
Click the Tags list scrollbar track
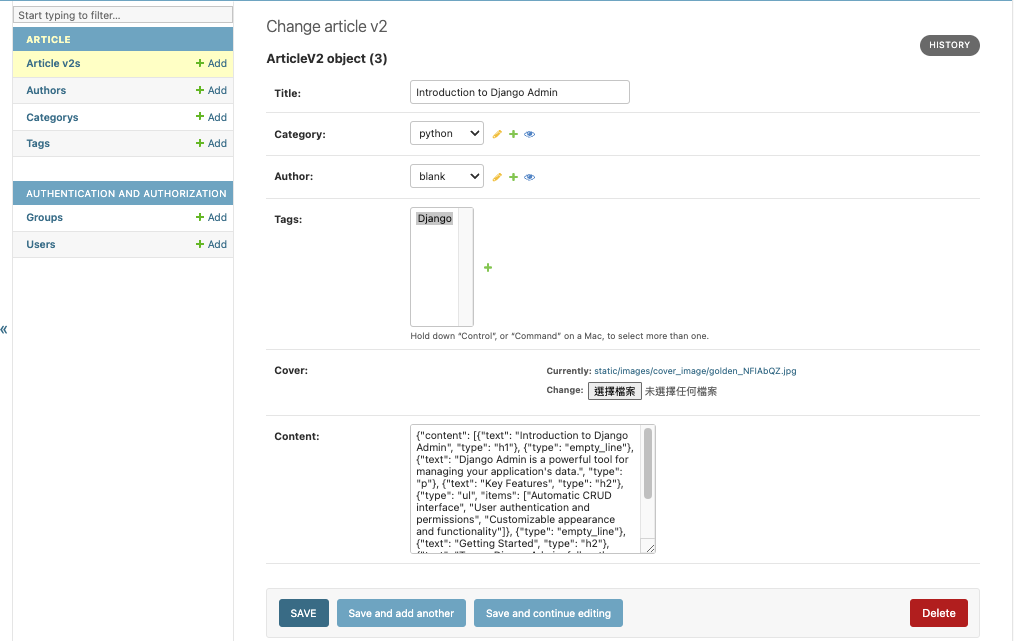point(466,267)
